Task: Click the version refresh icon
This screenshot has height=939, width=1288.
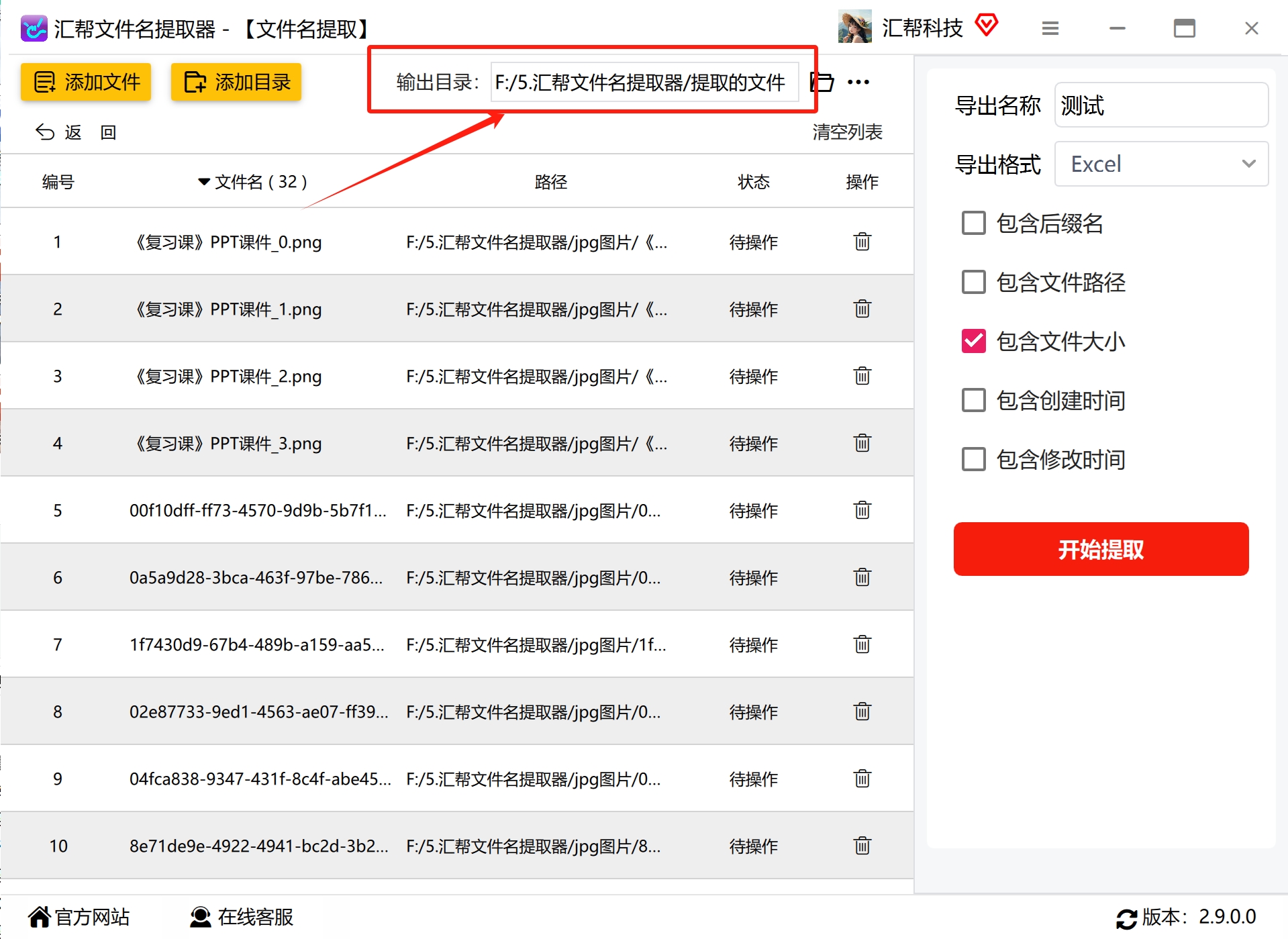Action: (x=1126, y=918)
